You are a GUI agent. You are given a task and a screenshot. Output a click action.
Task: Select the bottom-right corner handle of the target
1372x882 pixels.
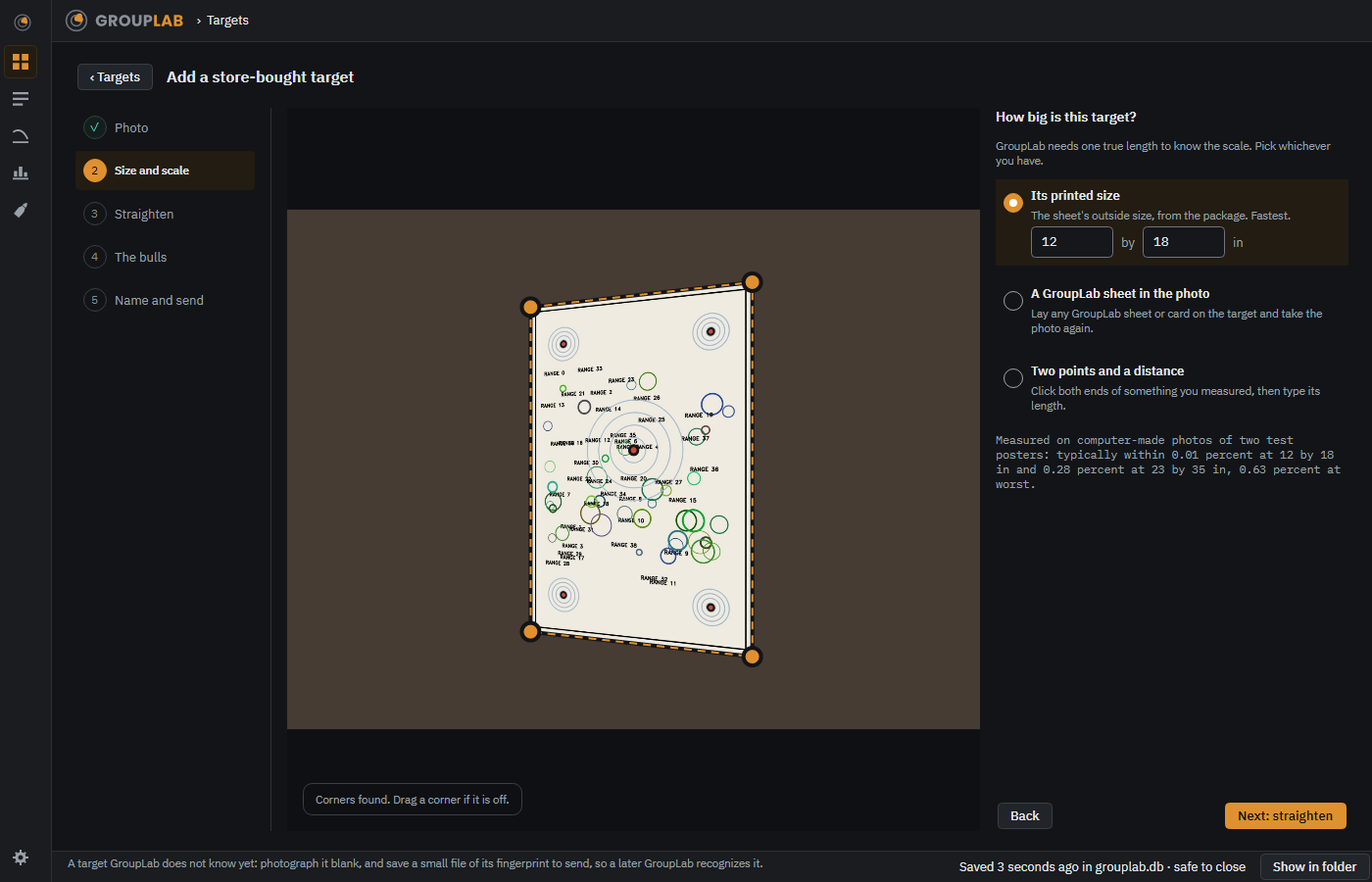[x=752, y=657]
